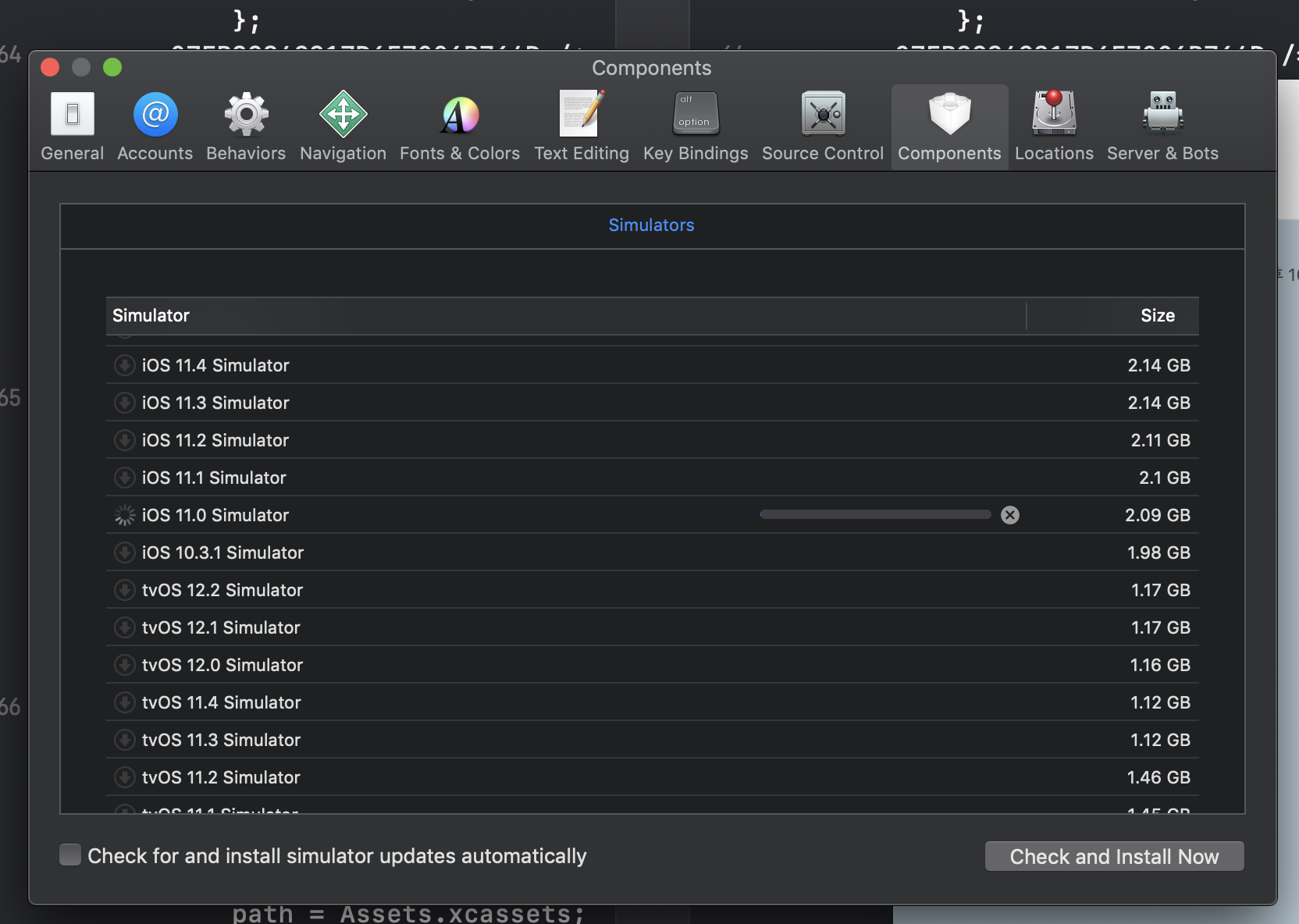Download the tvOS 12.0 Simulator
The image size is (1299, 924).
(x=124, y=665)
